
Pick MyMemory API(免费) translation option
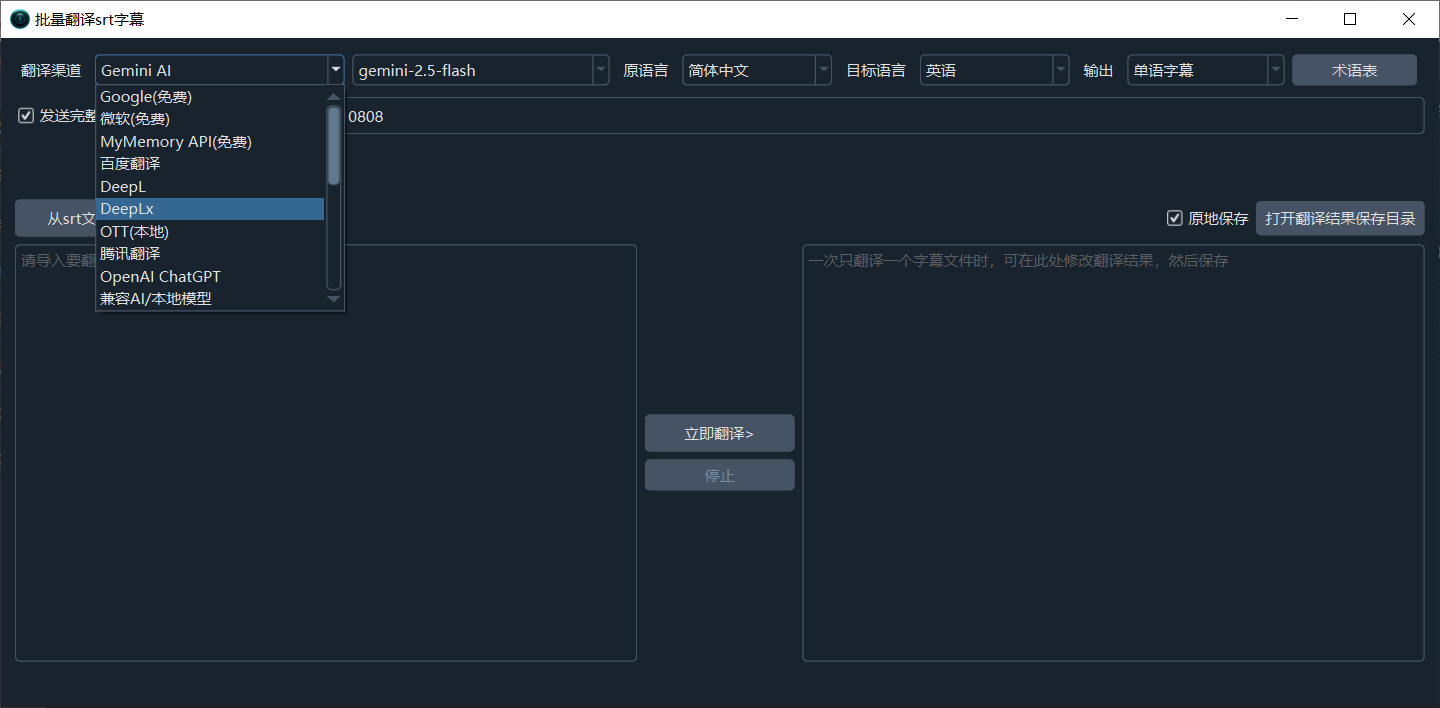pyautogui.click(x=176, y=142)
